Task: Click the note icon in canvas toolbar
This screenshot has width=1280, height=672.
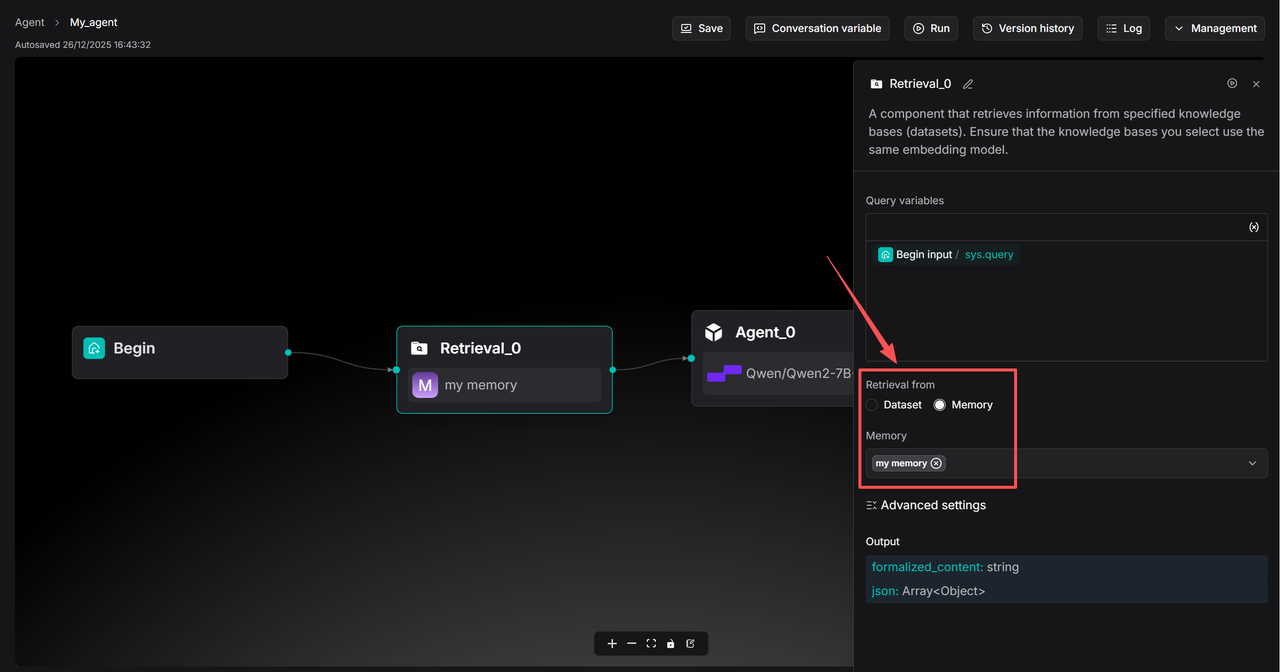Action: pos(691,644)
